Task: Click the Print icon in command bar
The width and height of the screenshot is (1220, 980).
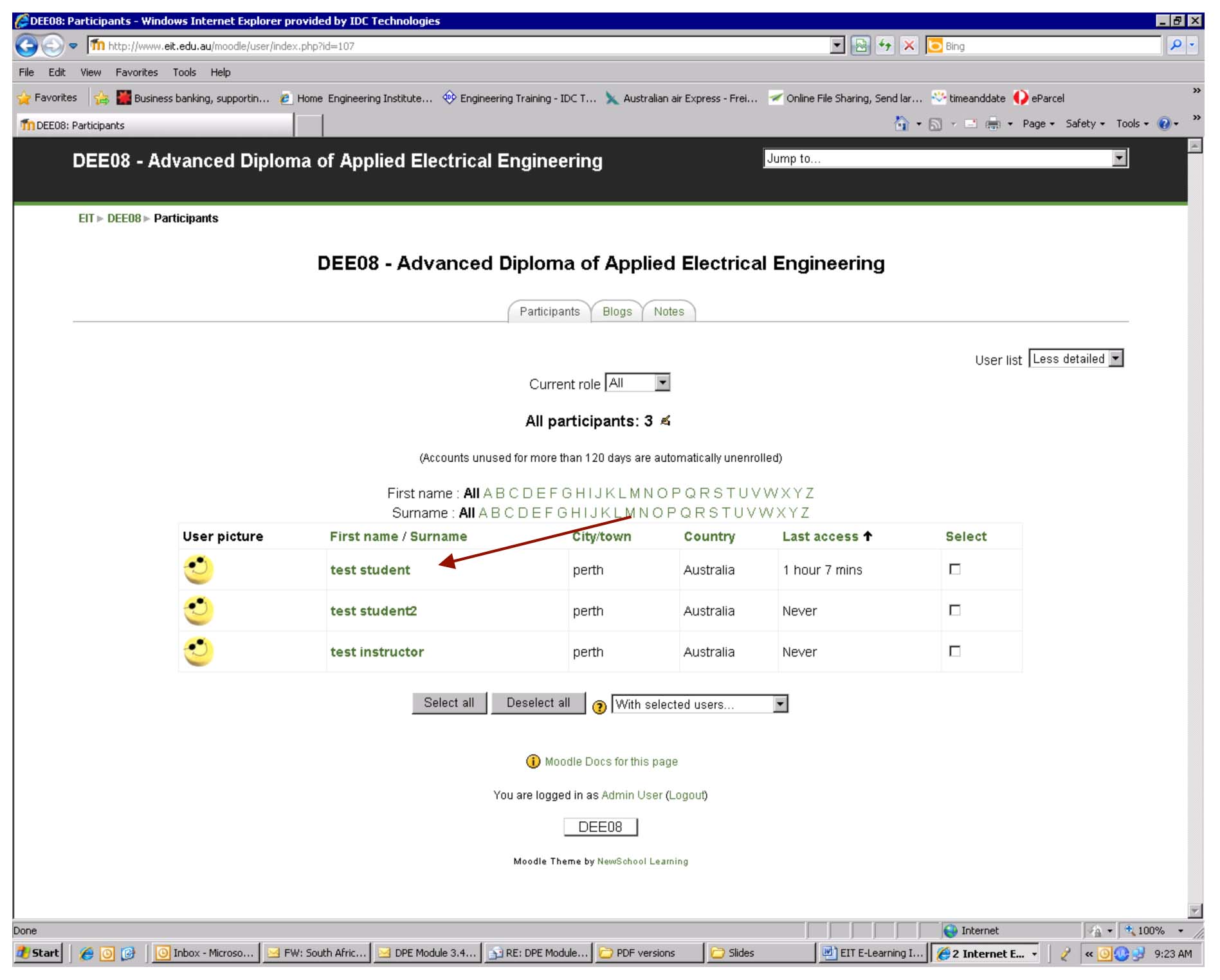Action: coord(994,124)
